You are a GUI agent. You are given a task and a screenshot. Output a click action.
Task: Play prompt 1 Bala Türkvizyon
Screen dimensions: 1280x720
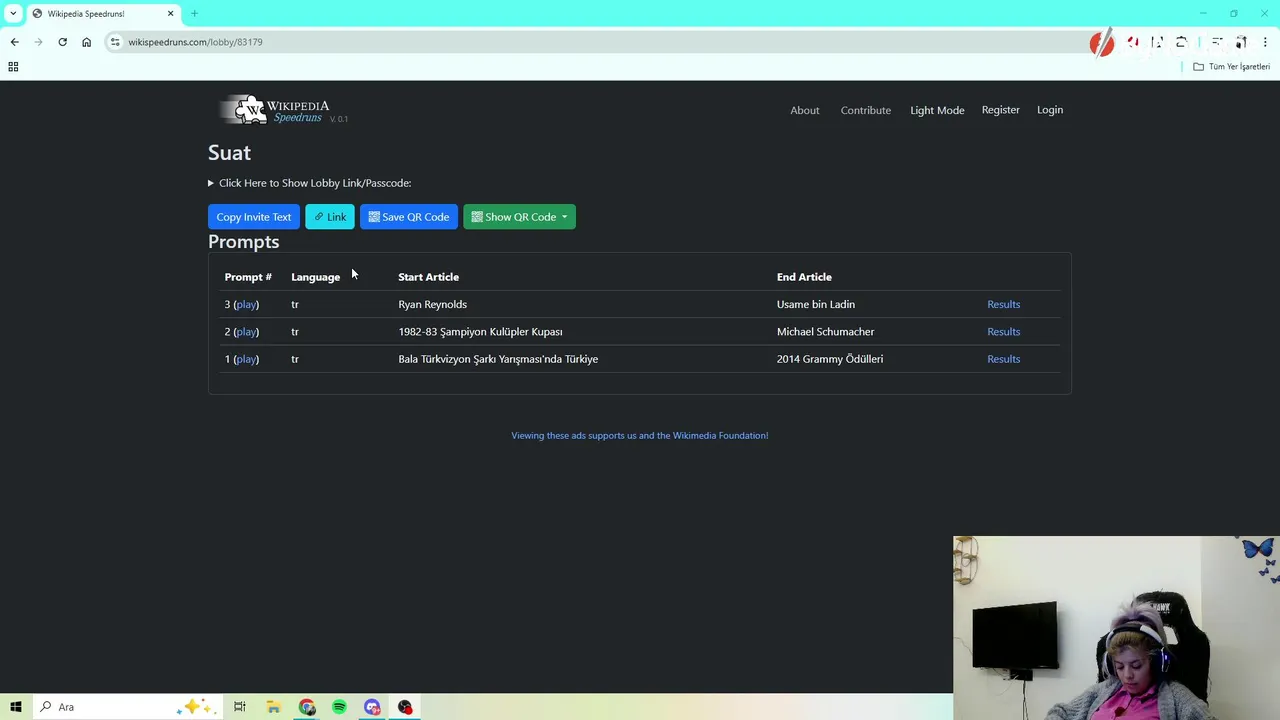point(246,359)
